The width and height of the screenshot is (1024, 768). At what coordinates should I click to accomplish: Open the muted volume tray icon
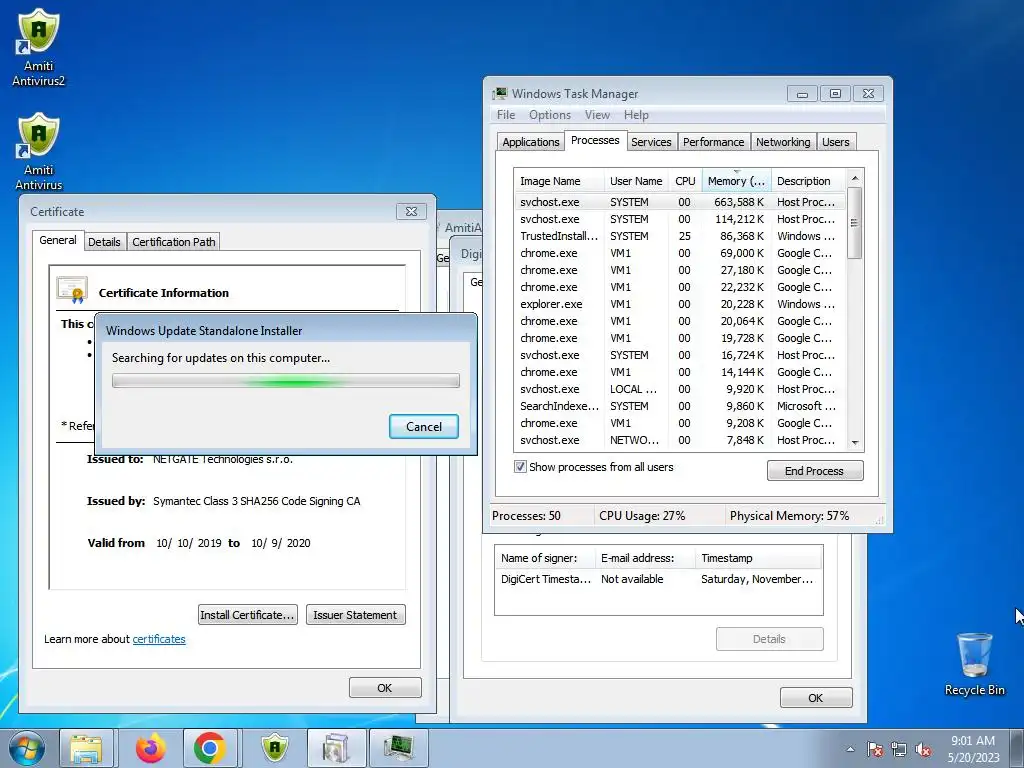(x=923, y=749)
